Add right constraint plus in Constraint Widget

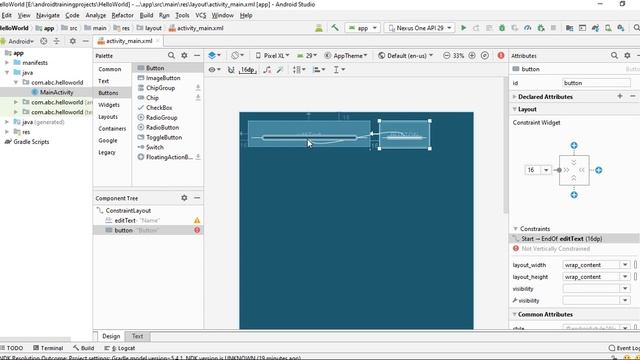[x=598, y=170]
